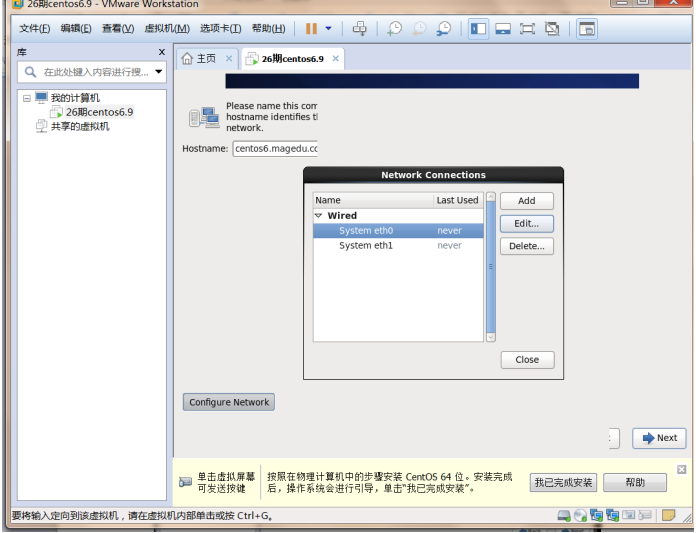Click the second network adapter status icon

tap(613, 515)
